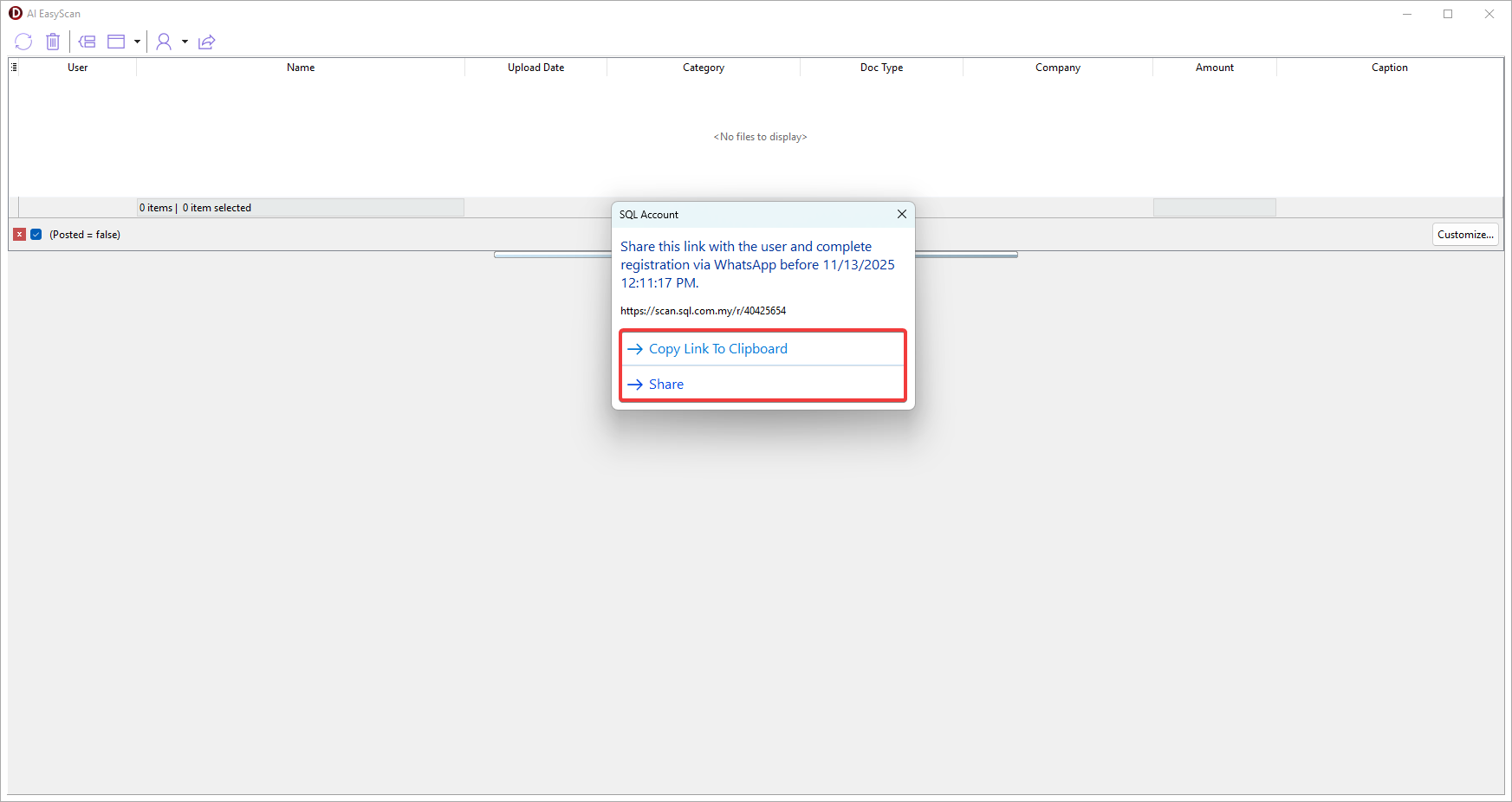
Task: Click the Company column header
Action: point(1057,68)
